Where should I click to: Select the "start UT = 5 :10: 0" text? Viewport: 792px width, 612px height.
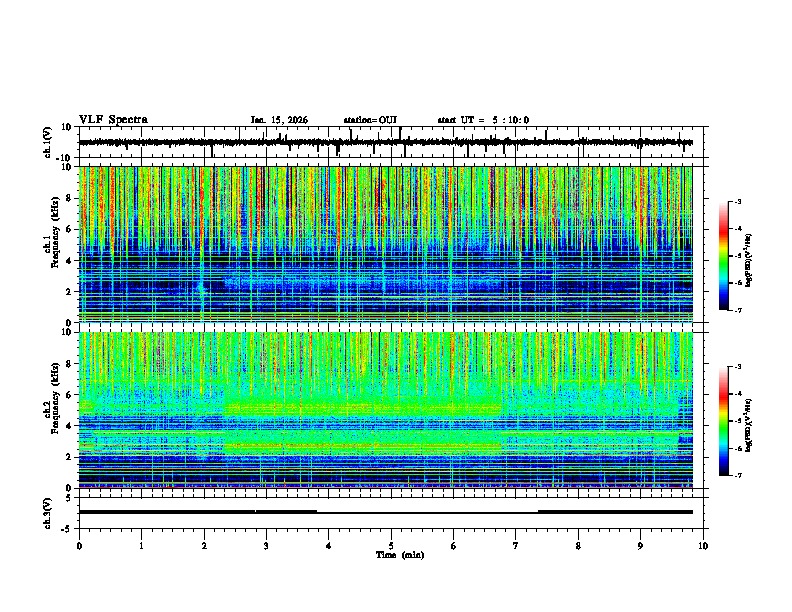pos(483,120)
